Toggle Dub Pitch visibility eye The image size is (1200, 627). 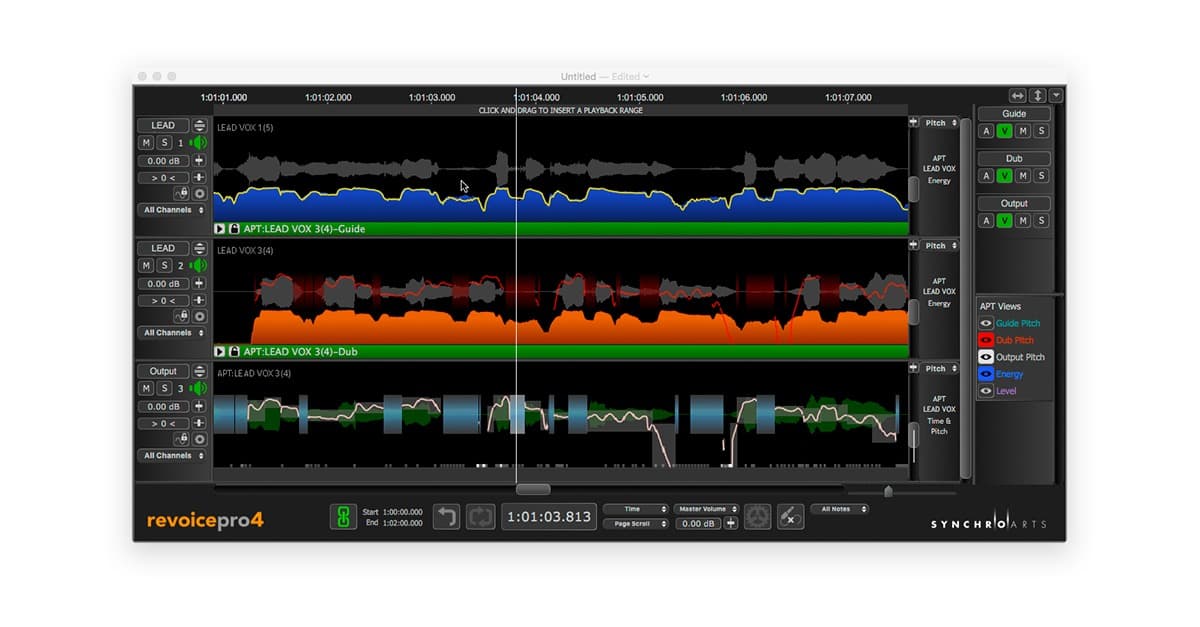pos(986,340)
